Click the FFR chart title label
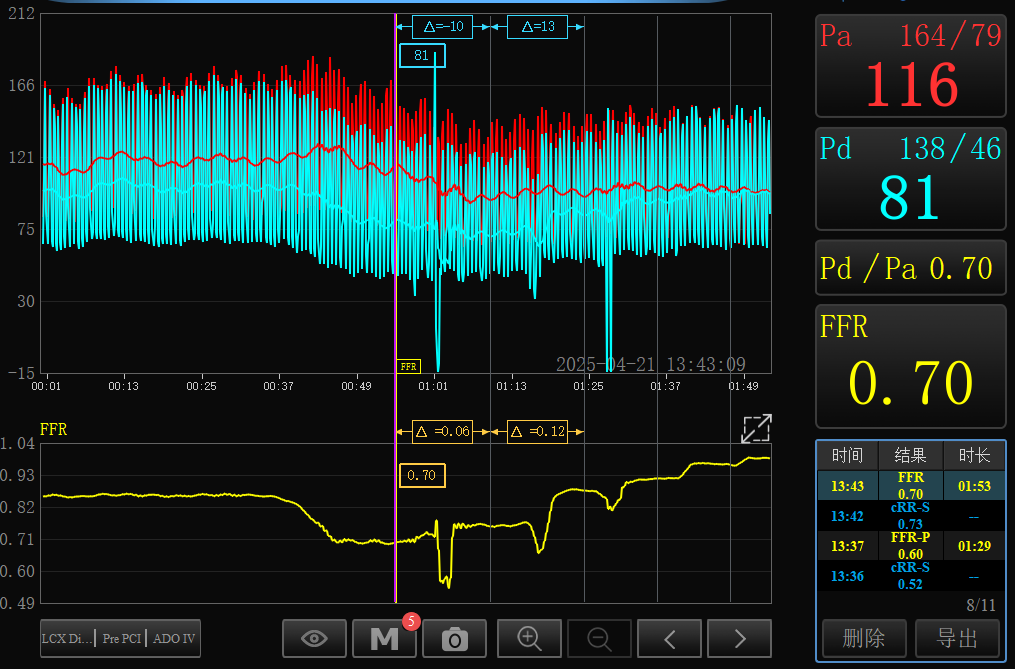This screenshot has width=1015, height=669. tap(54, 429)
